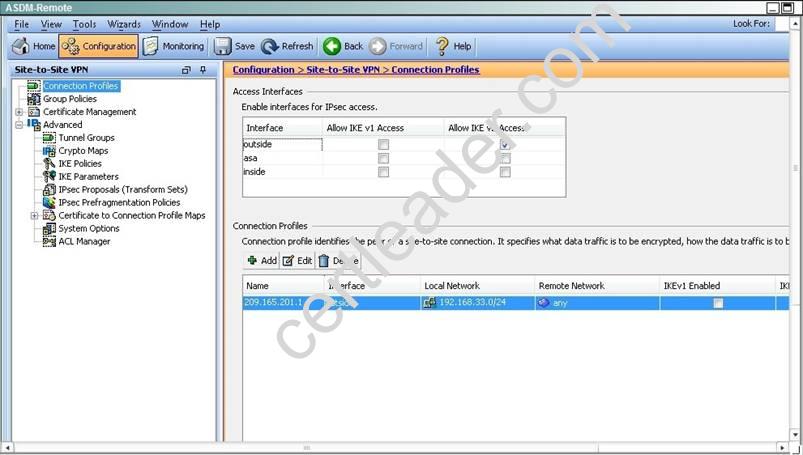Select the 209.165.201.1 connection profile row
The image size is (803, 455).
coord(516,303)
